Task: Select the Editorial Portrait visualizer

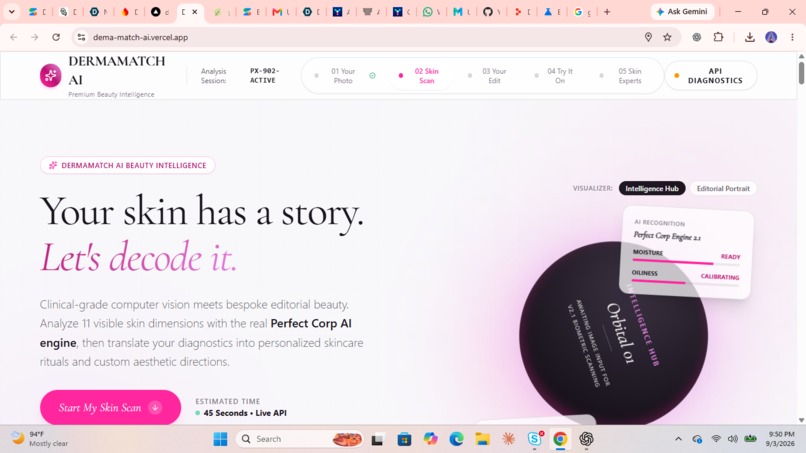Action: coord(723,188)
